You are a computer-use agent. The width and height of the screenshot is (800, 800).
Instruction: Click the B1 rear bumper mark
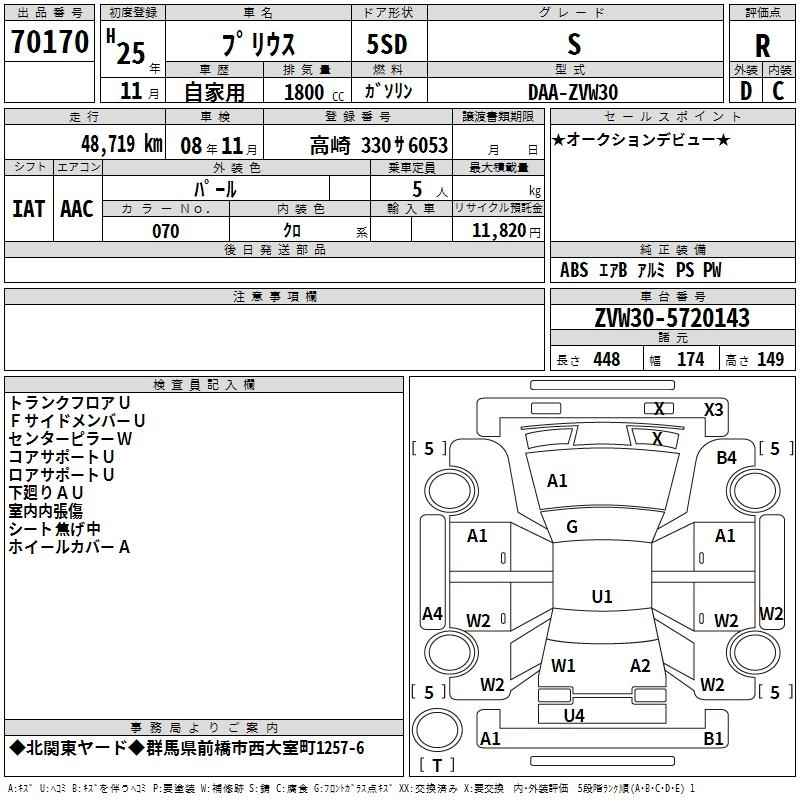(713, 739)
